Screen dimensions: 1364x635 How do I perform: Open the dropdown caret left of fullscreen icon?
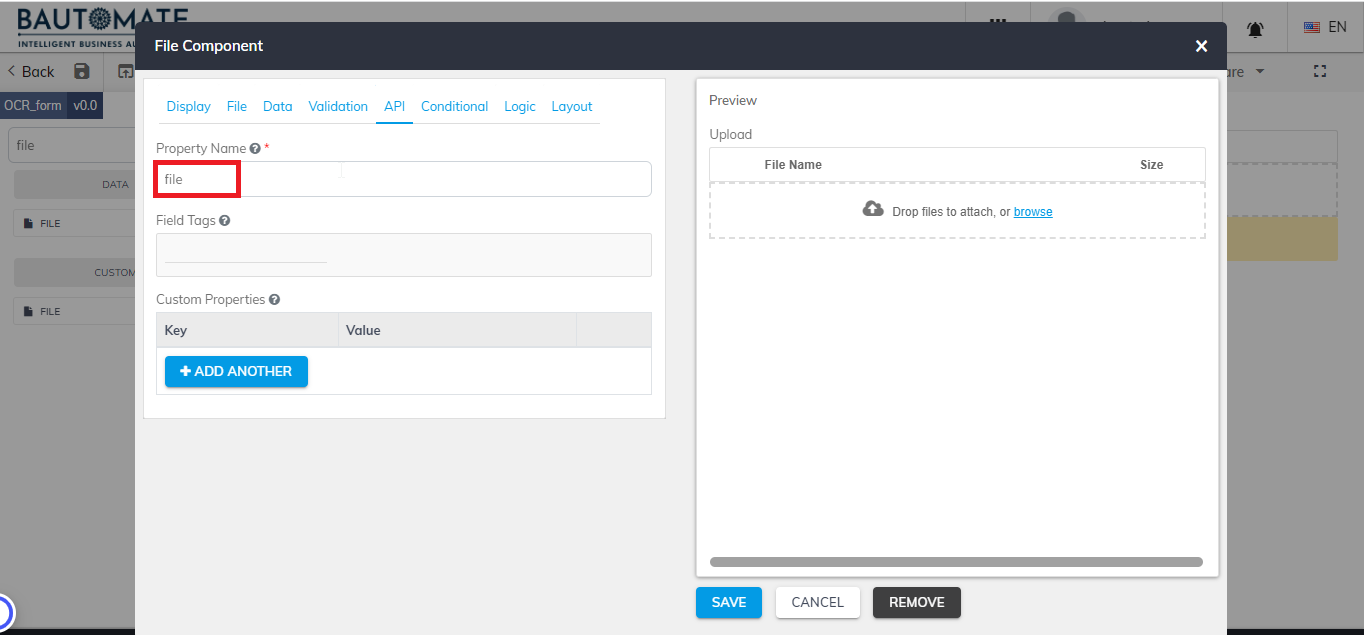pyautogui.click(x=1260, y=71)
